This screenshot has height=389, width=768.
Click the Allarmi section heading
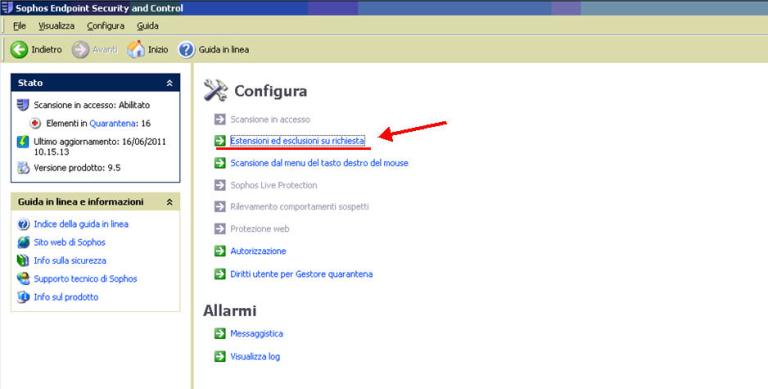(x=230, y=311)
